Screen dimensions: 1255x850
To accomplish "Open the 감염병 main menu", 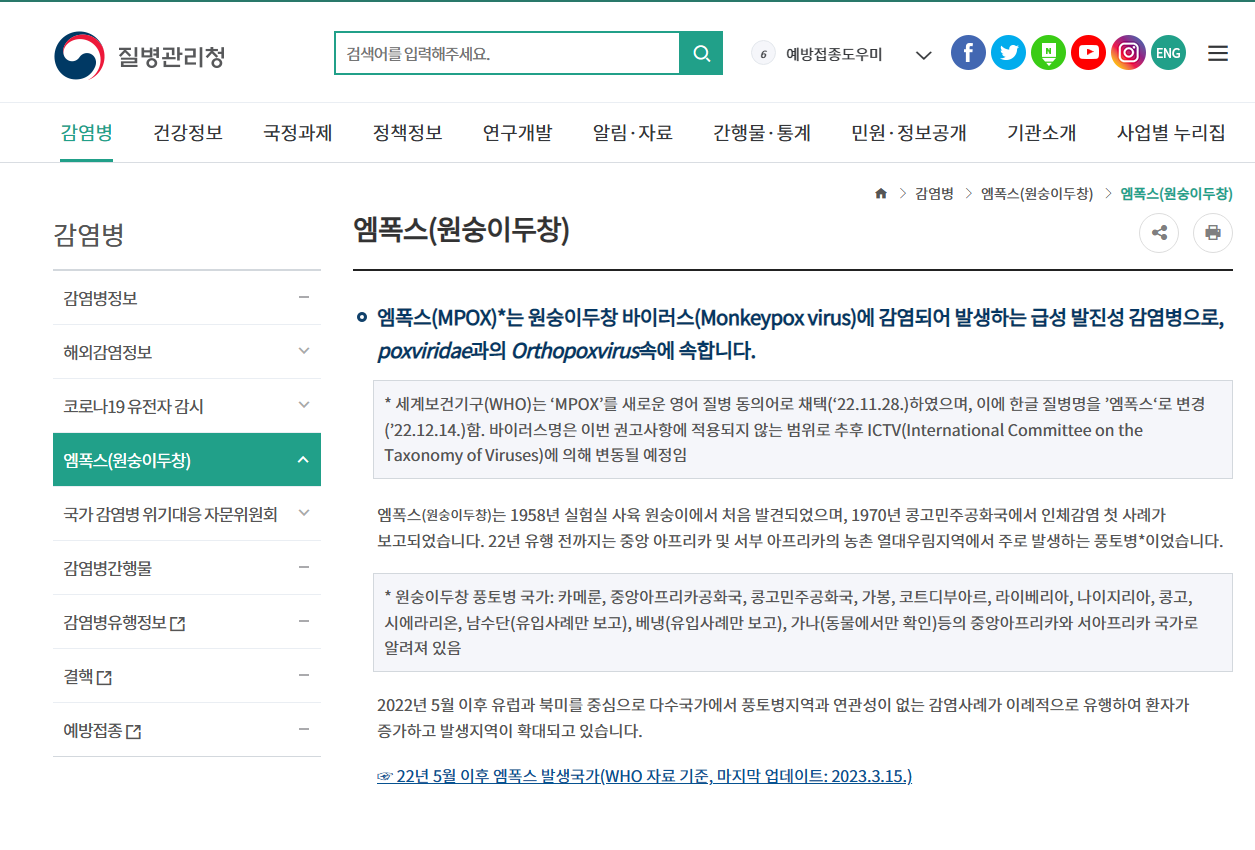I will click(x=86, y=133).
